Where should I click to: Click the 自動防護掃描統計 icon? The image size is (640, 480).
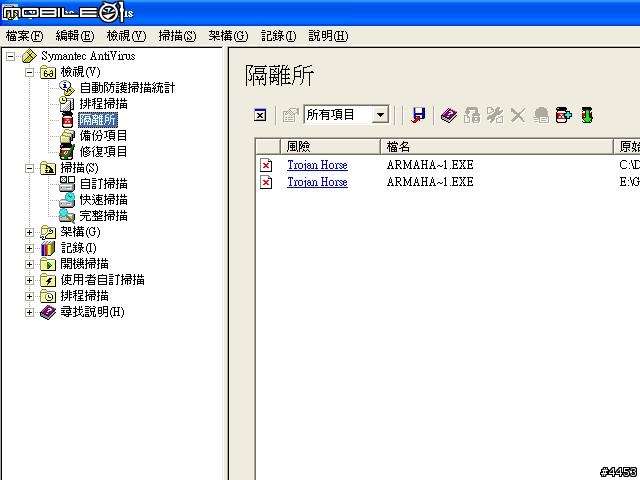(67, 88)
